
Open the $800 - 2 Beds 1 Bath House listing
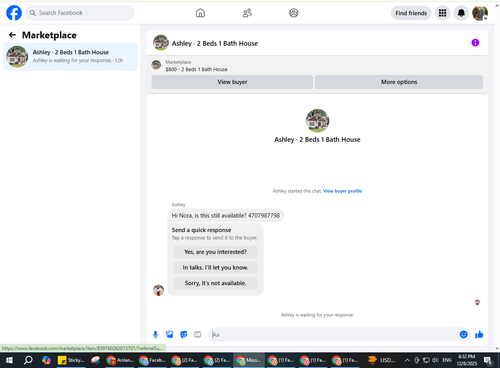[196, 69]
